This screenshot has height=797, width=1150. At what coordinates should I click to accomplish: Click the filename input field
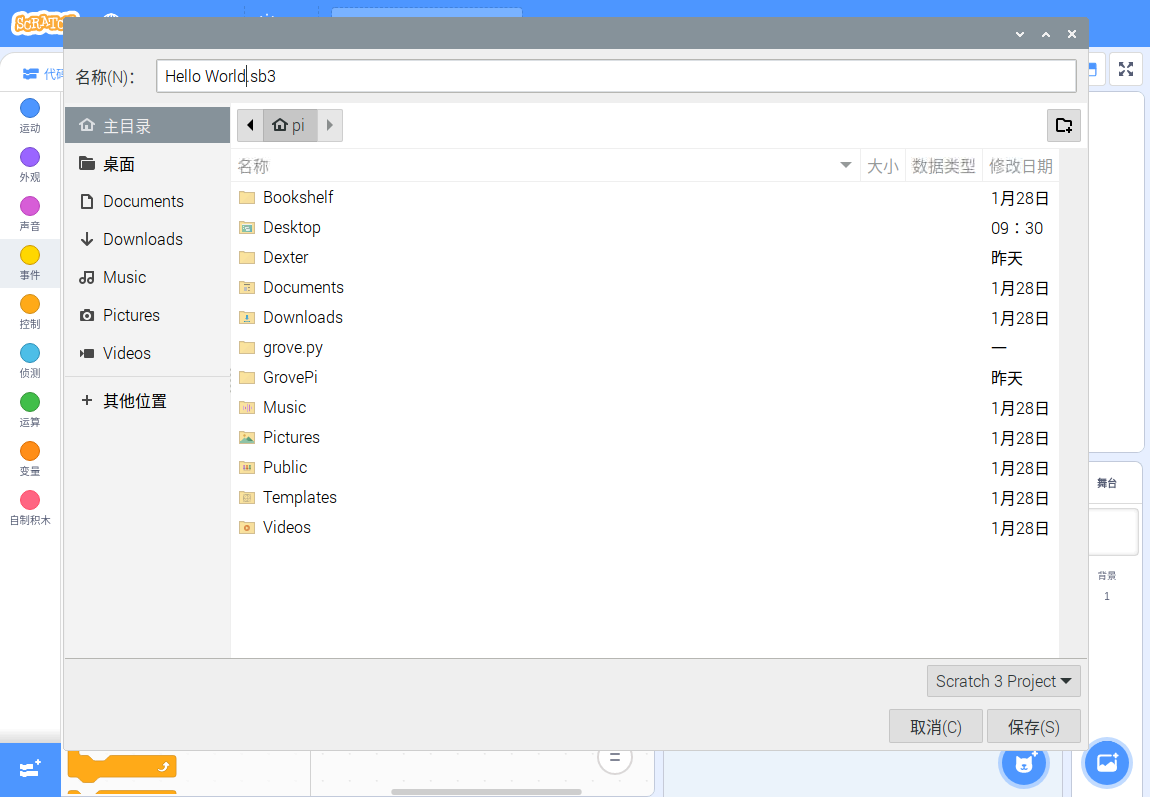616,76
